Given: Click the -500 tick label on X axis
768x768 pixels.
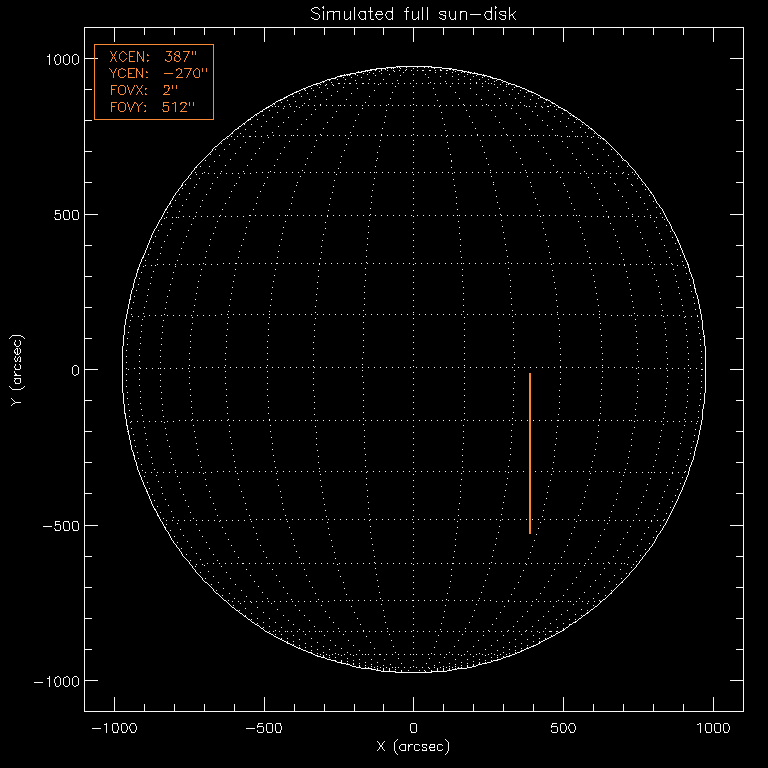Looking at the screenshot, I should pos(263,727).
